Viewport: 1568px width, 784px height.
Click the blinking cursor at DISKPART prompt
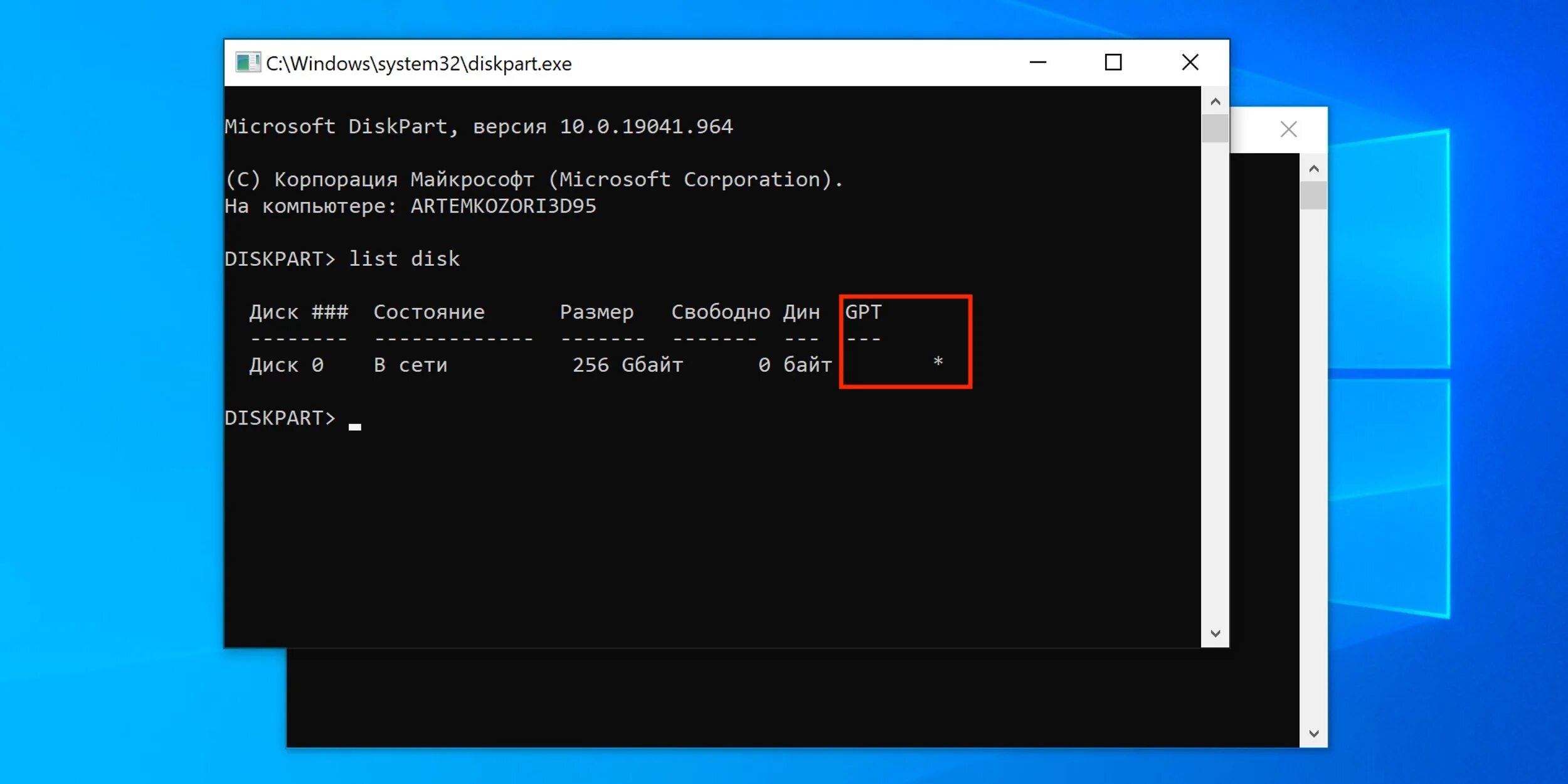coord(355,426)
